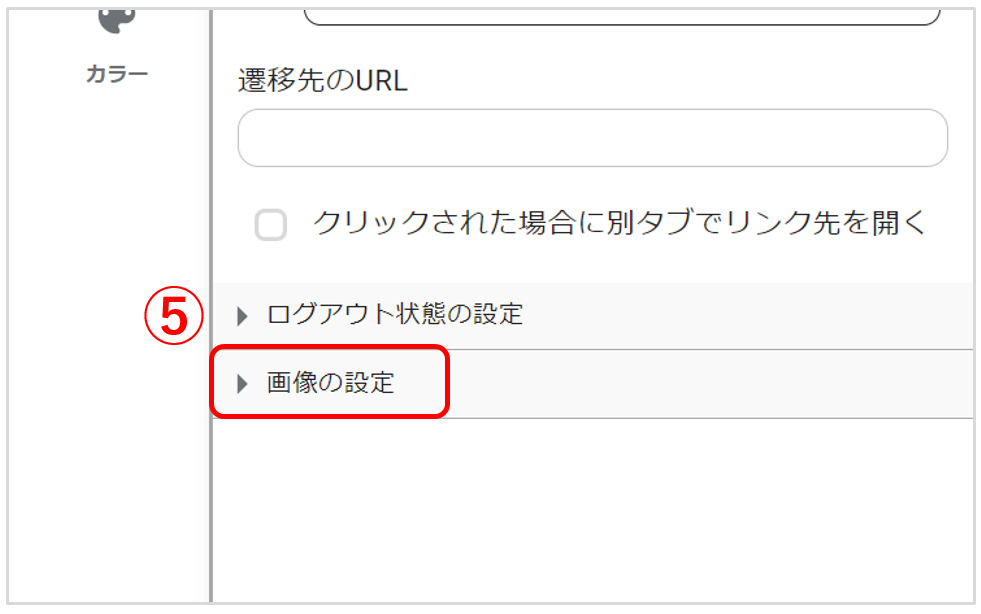Open the カラー palette icon in sidebar
Image resolution: width=981 pixels, height=614 pixels.
[117, 21]
